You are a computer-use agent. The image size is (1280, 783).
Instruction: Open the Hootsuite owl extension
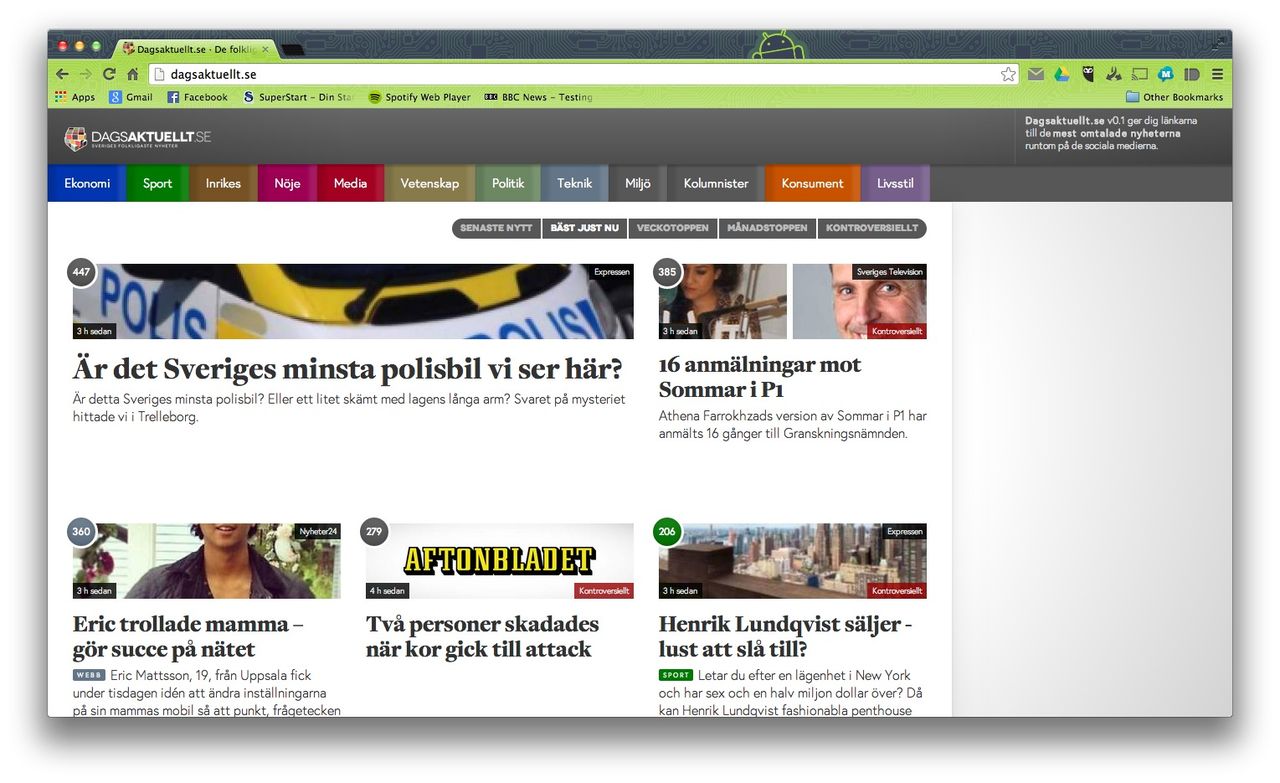(x=1088, y=74)
